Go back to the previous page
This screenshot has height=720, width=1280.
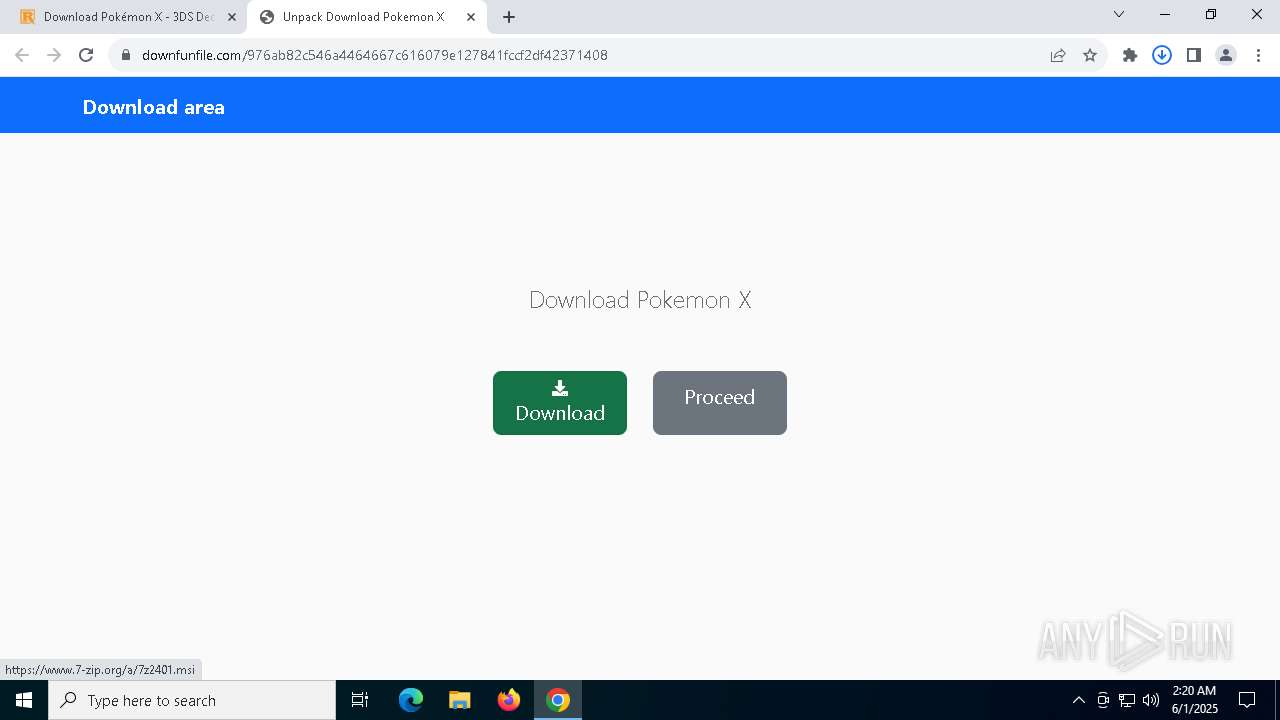click(22, 55)
